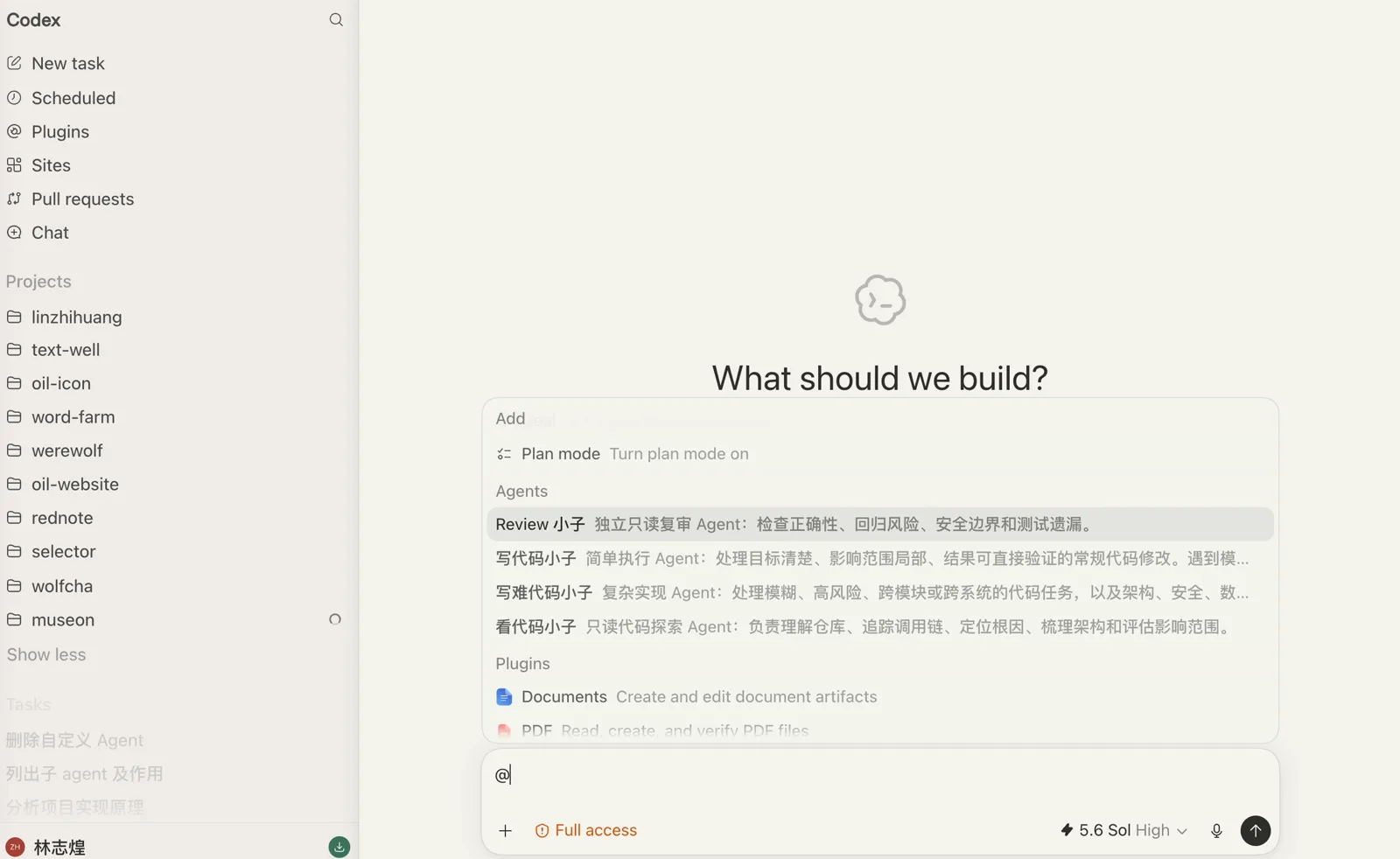
Task: Select the 看代码小子 agent
Action: pyautogui.click(x=880, y=626)
